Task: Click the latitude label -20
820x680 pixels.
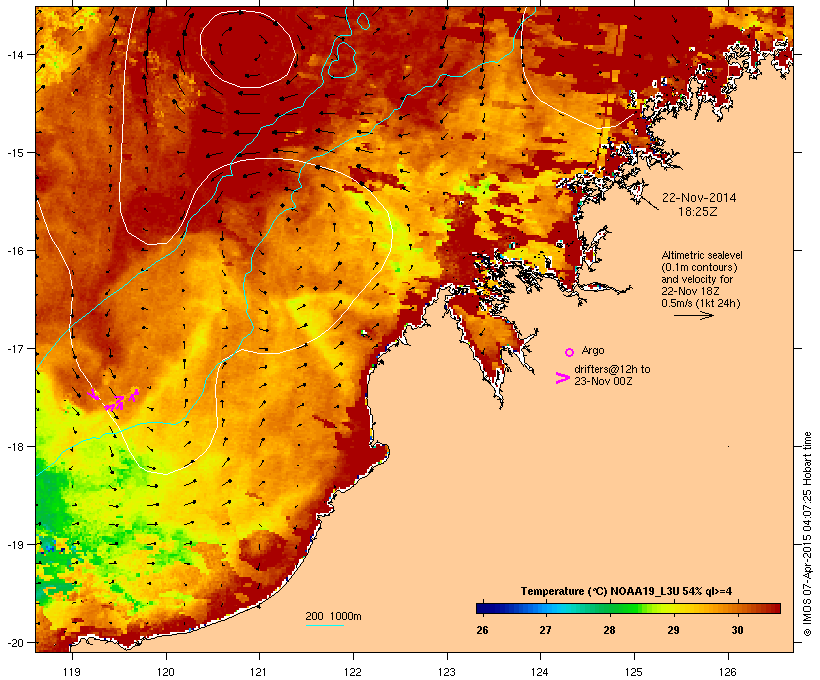Action: click(14, 642)
